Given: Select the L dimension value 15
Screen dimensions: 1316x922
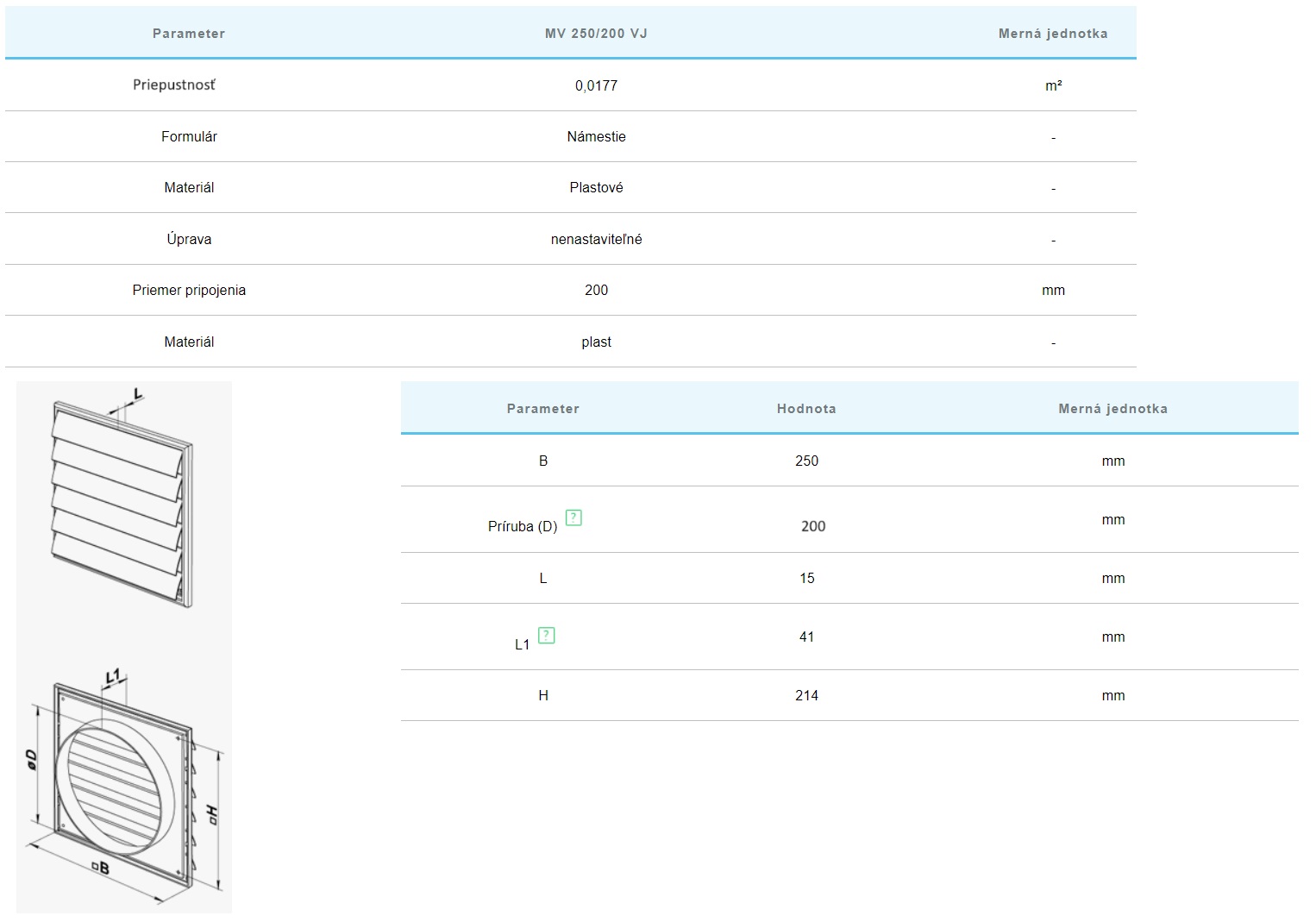Looking at the screenshot, I should coord(806,579).
